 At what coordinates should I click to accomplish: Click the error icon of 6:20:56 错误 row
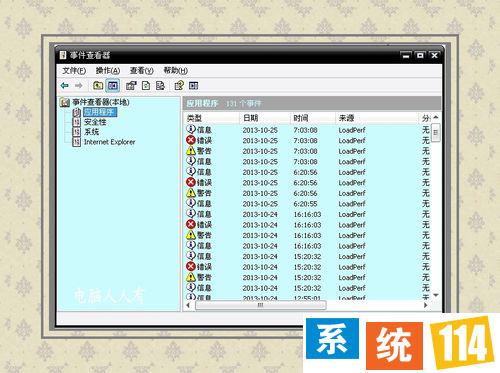[191, 182]
